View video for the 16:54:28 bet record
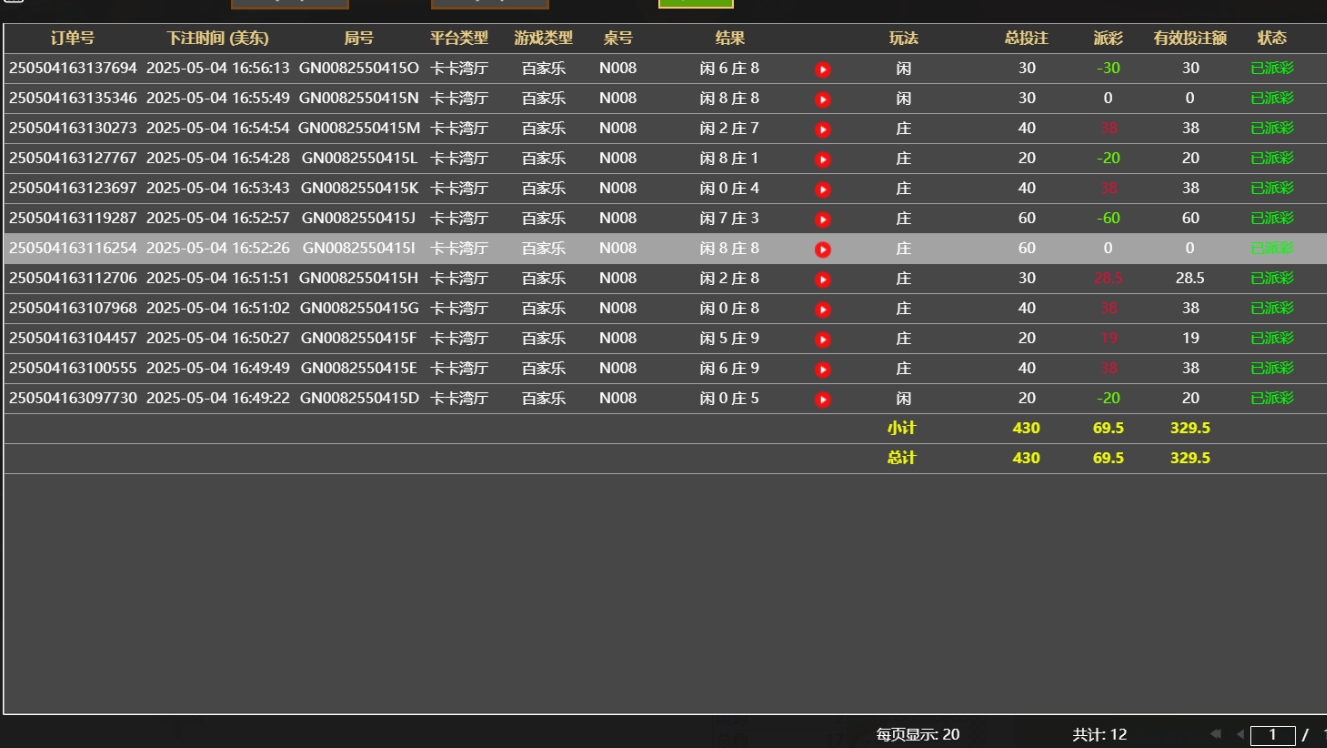The width and height of the screenshot is (1327, 748). (x=822, y=158)
